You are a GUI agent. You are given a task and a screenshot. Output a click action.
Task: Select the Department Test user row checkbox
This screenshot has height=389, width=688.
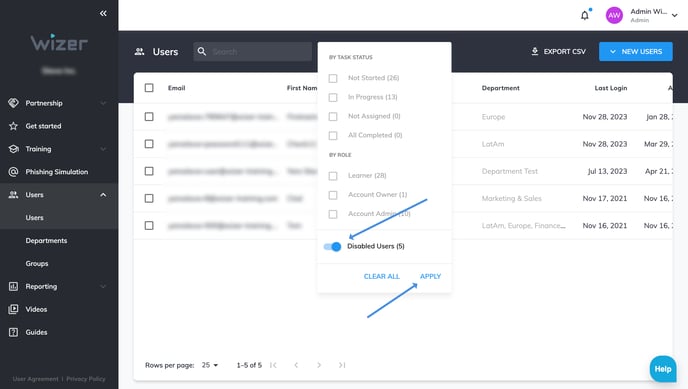point(149,171)
